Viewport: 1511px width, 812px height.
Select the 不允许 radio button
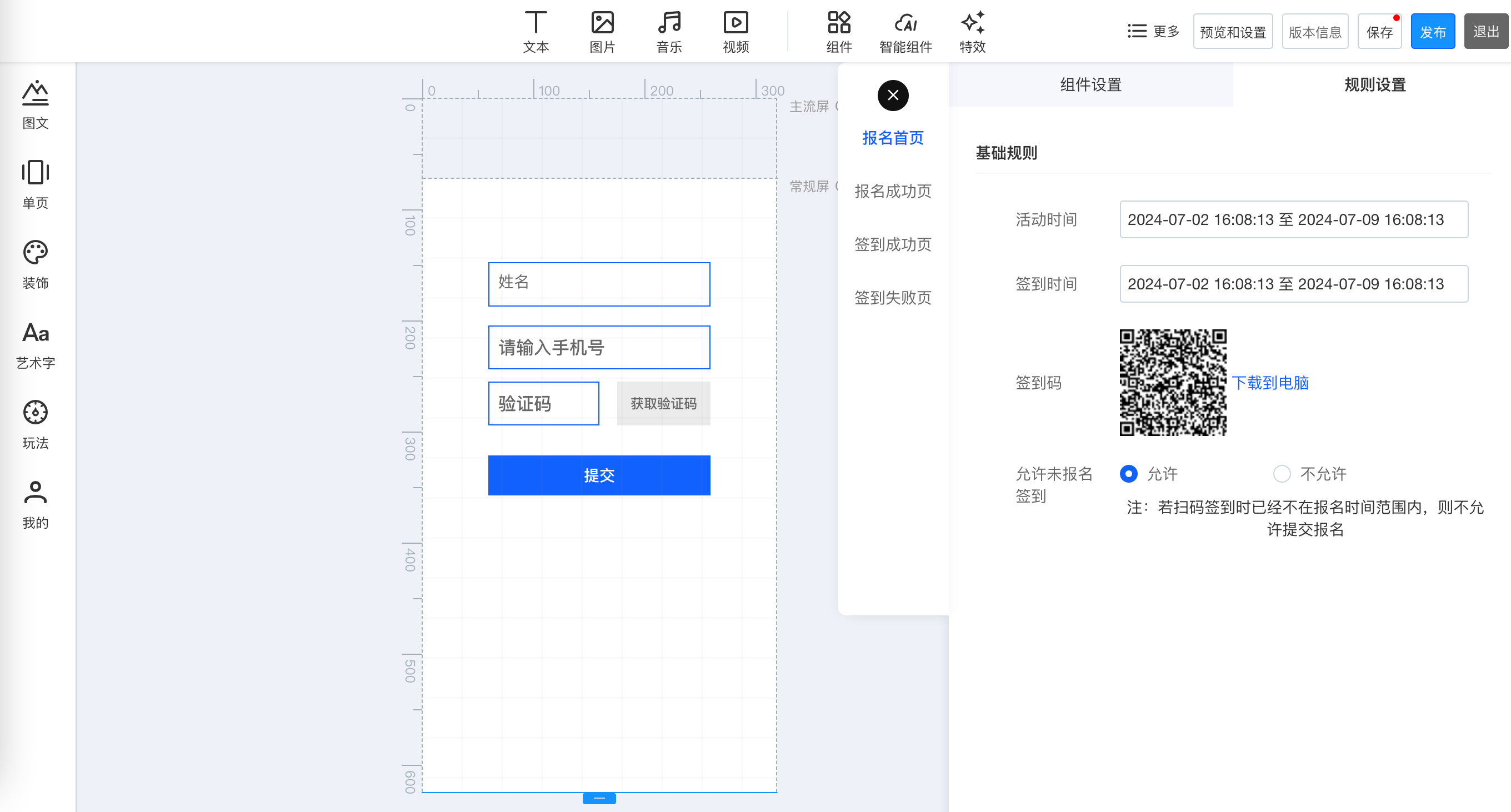(x=1282, y=474)
